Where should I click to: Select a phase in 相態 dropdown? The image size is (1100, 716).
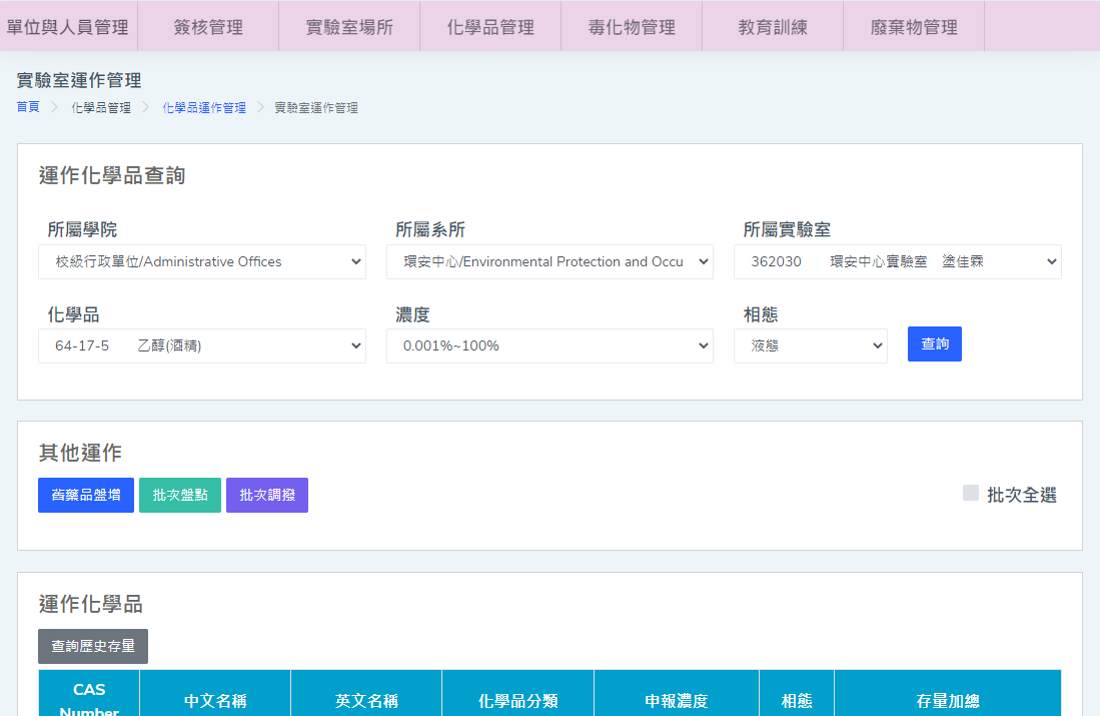(x=810, y=346)
